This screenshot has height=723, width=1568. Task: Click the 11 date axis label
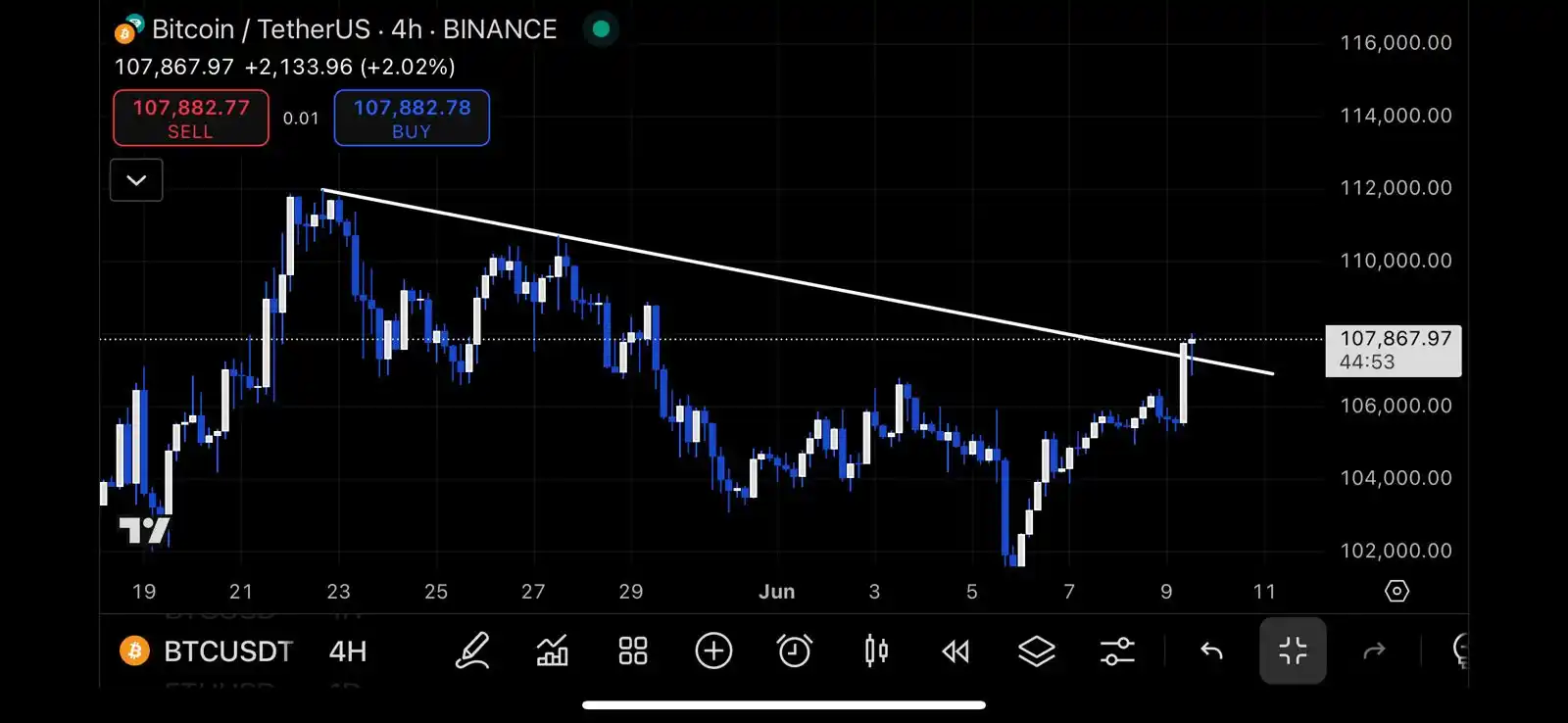tap(1264, 592)
